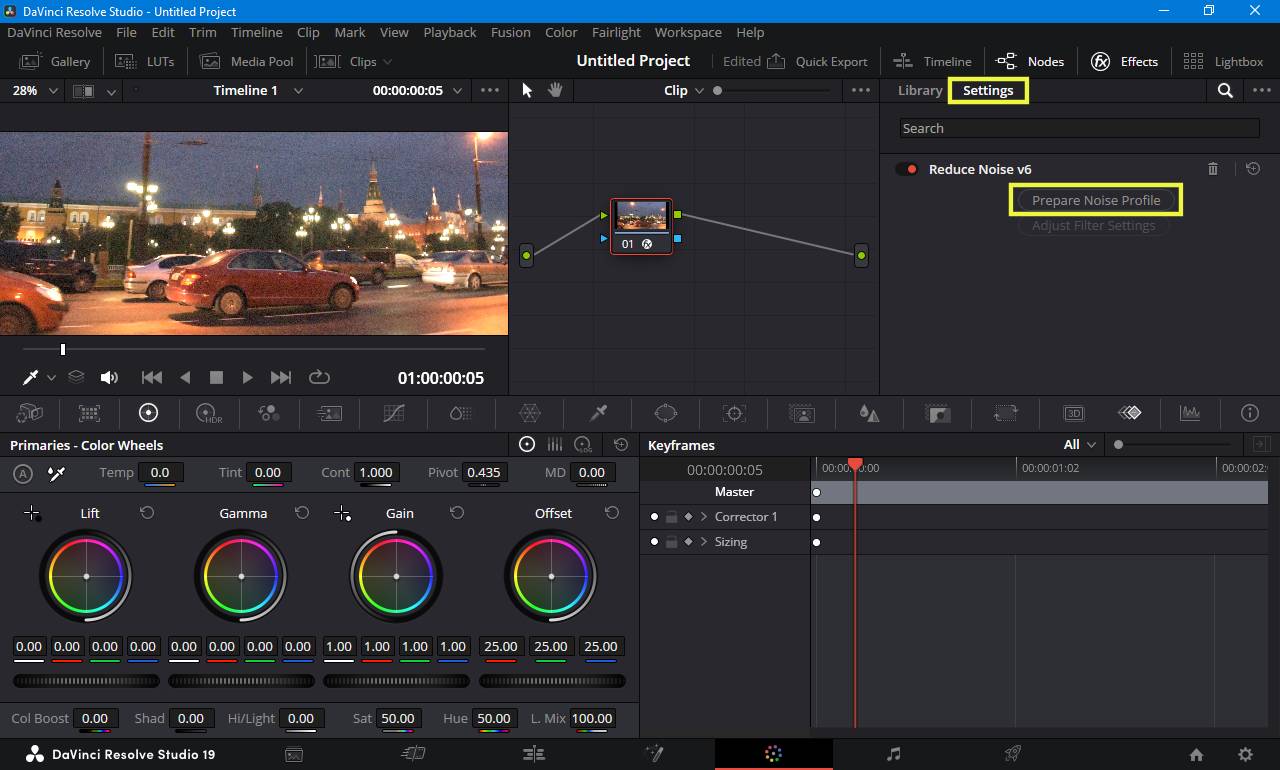Open the Clips toolbar dropdown arrow
The height and width of the screenshot is (770, 1280).
tap(388, 62)
